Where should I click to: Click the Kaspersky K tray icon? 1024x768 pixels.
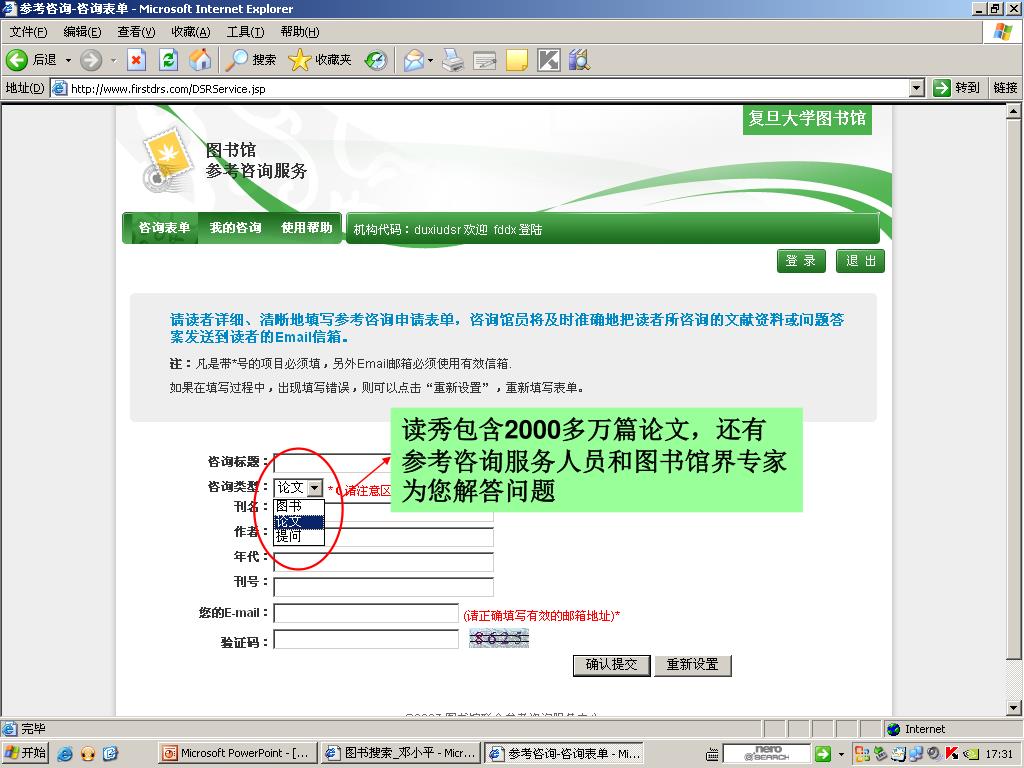952,754
